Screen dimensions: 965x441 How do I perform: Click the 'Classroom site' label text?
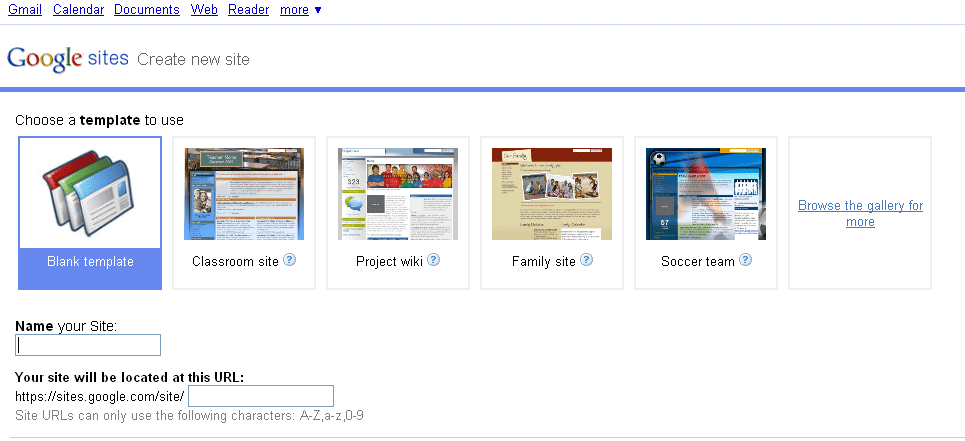pos(235,261)
